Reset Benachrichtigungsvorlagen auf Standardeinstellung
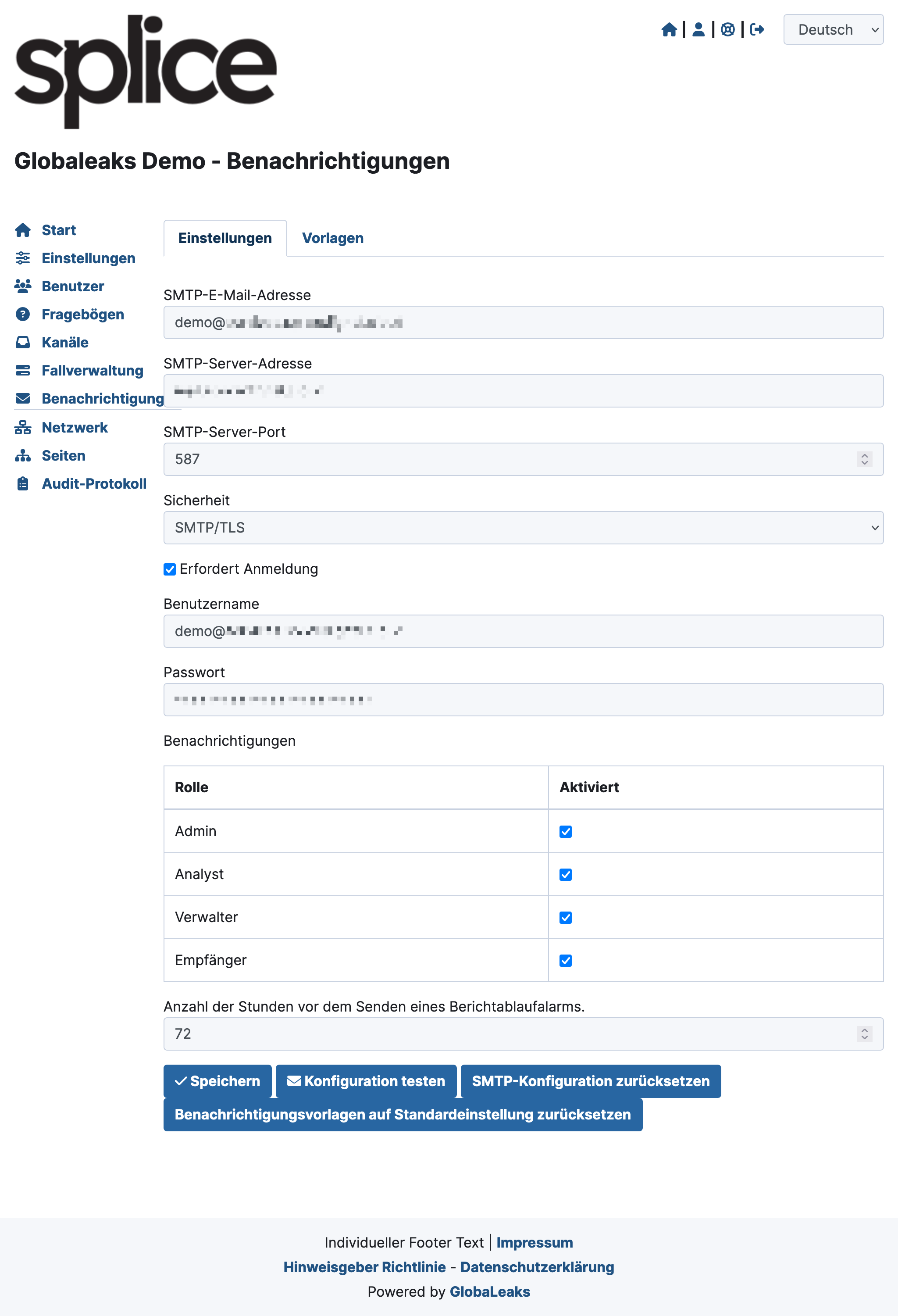 pyautogui.click(x=403, y=1114)
